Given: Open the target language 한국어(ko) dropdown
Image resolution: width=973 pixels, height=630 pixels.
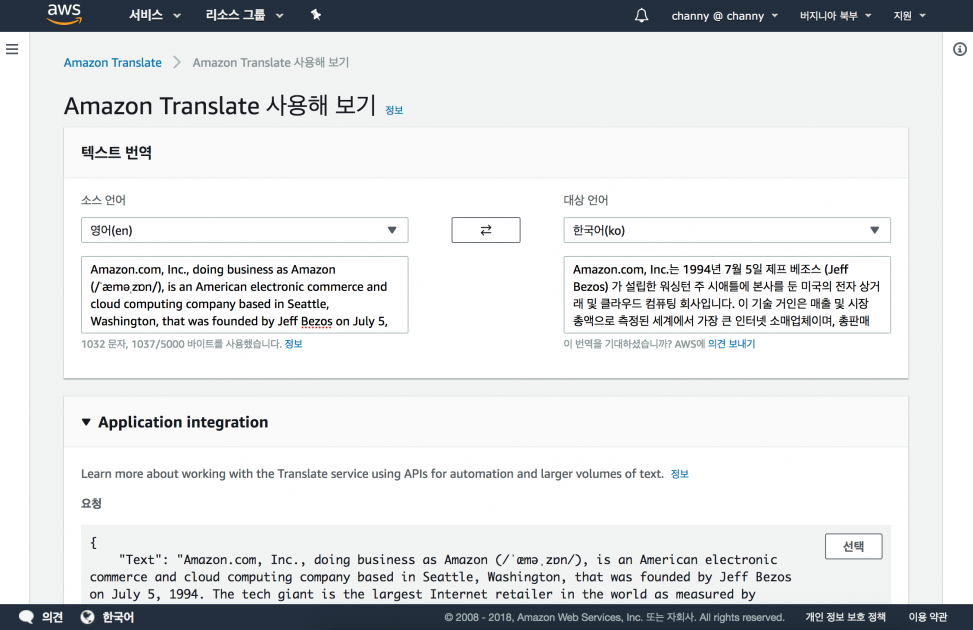Looking at the screenshot, I should click(x=727, y=229).
